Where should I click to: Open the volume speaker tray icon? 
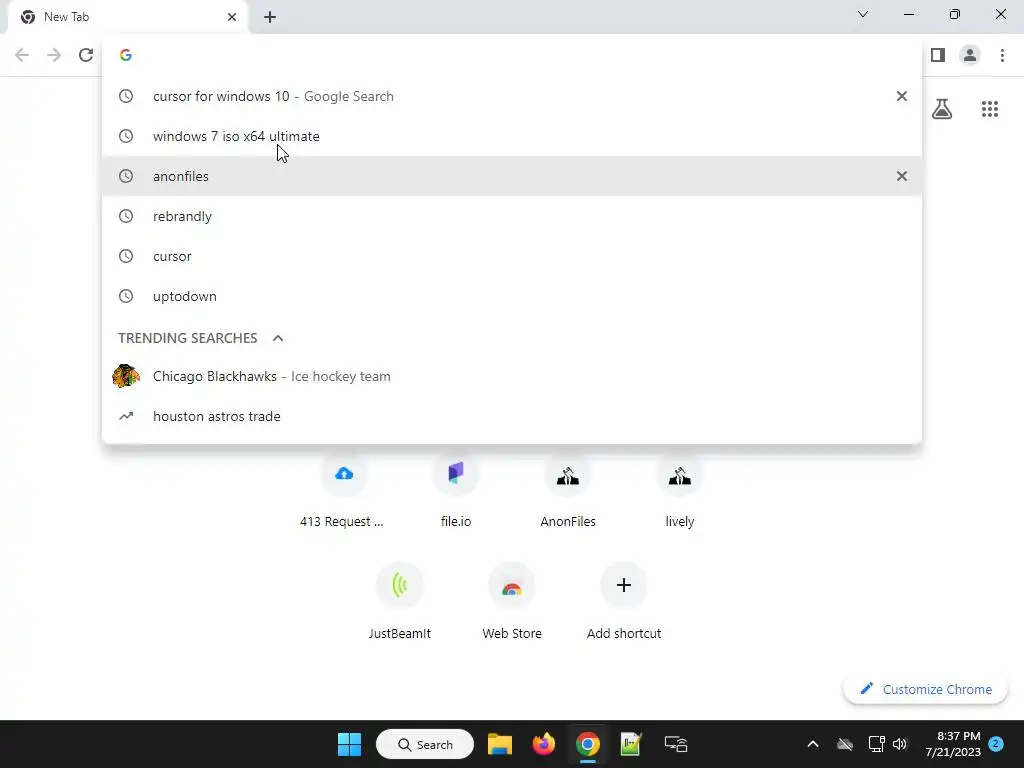click(x=900, y=744)
